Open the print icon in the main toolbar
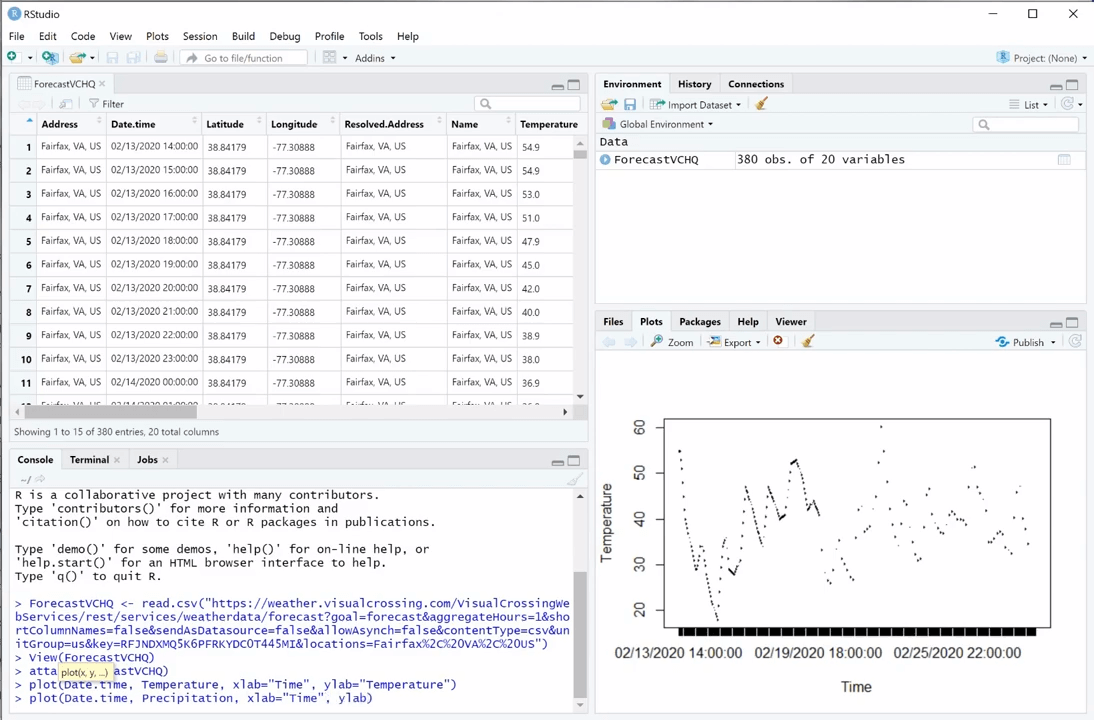This screenshot has height=720, width=1094. pos(160,58)
